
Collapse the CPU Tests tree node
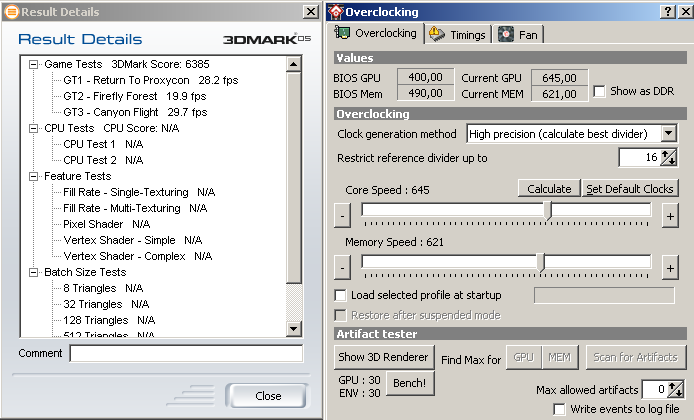tap(33, 128)
